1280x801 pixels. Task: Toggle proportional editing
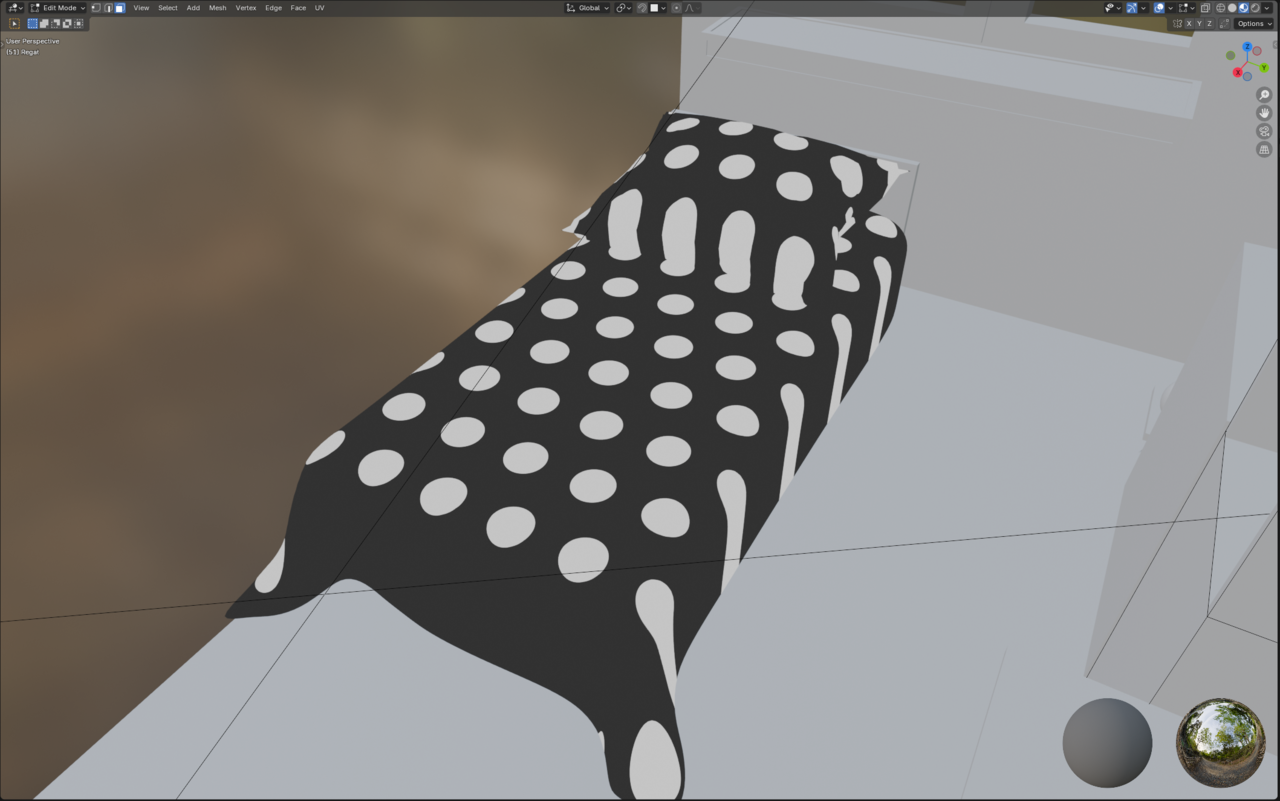[x=677, y=8]
